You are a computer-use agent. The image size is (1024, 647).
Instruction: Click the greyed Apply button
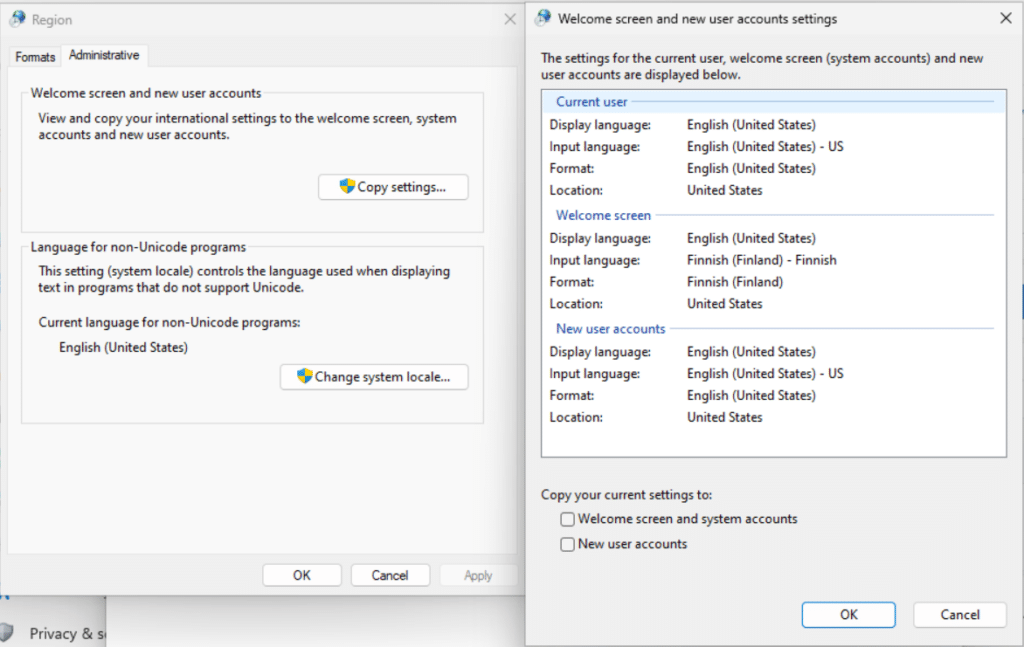click(478, 575)
